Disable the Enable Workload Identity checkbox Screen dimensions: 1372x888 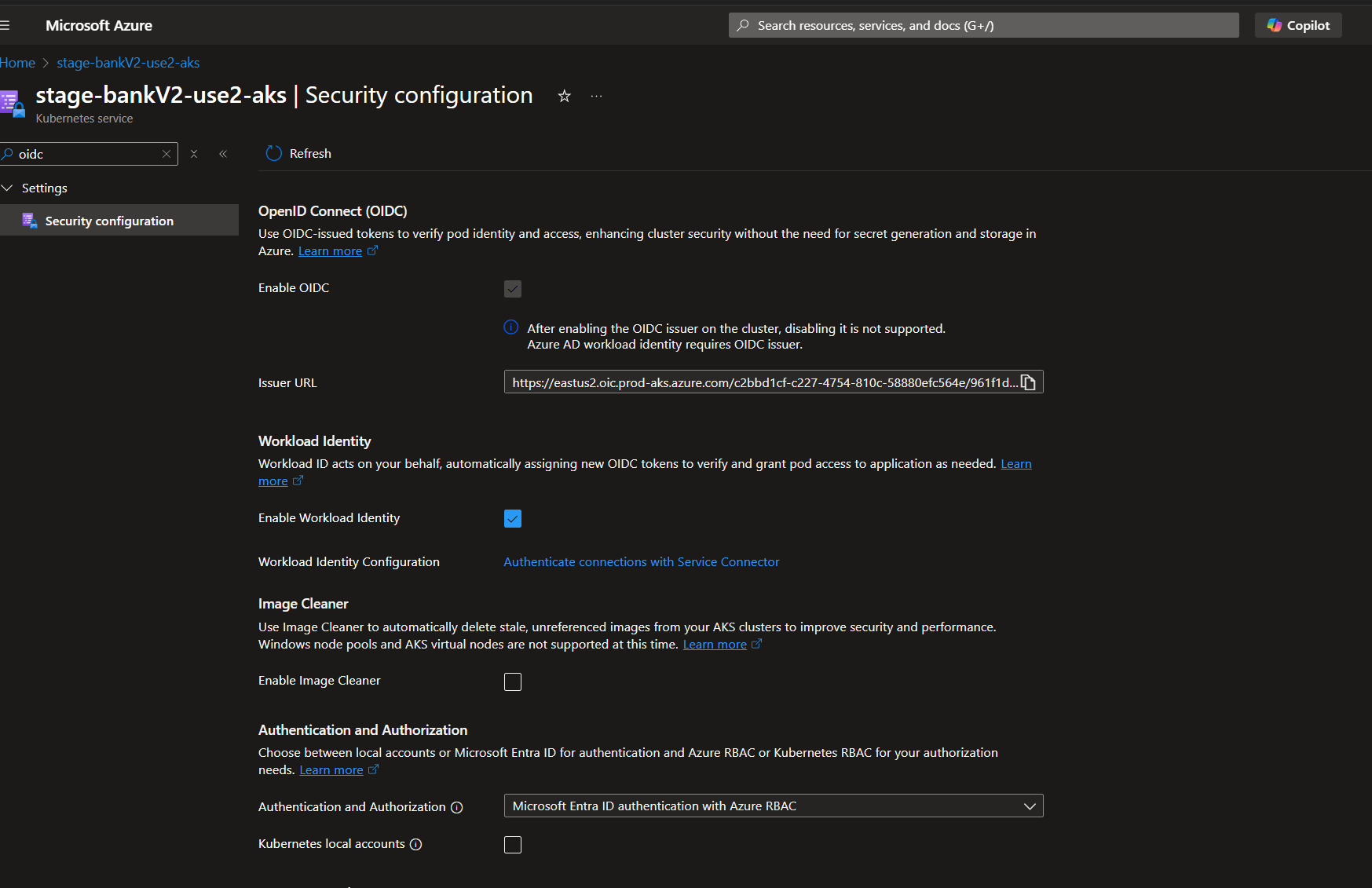tap(513, 519)
